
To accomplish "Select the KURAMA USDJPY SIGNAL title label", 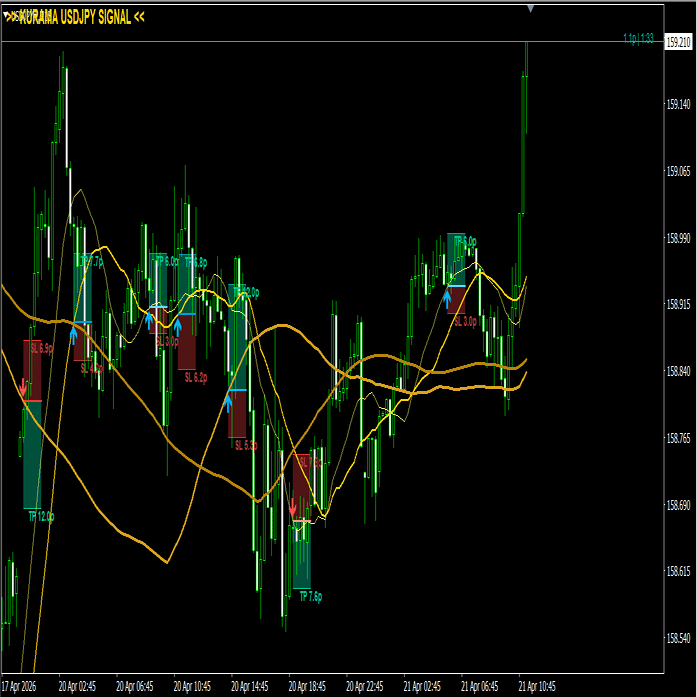I will pyautogui.click(x=75, y=17).
